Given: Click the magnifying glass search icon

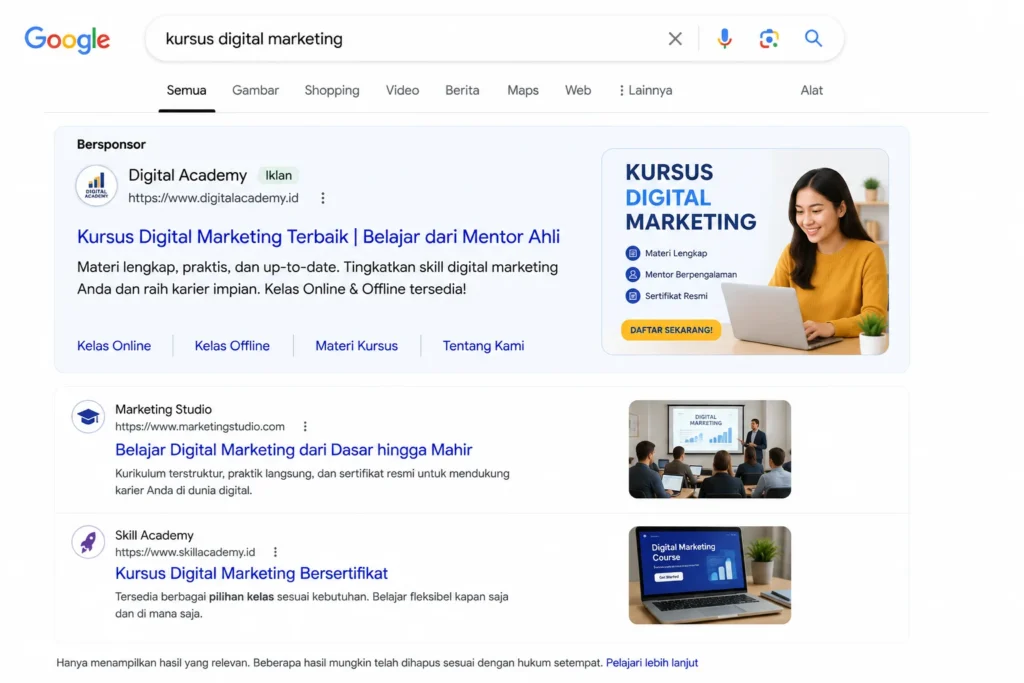Looking at the screenshot, I should click(813, 38).
